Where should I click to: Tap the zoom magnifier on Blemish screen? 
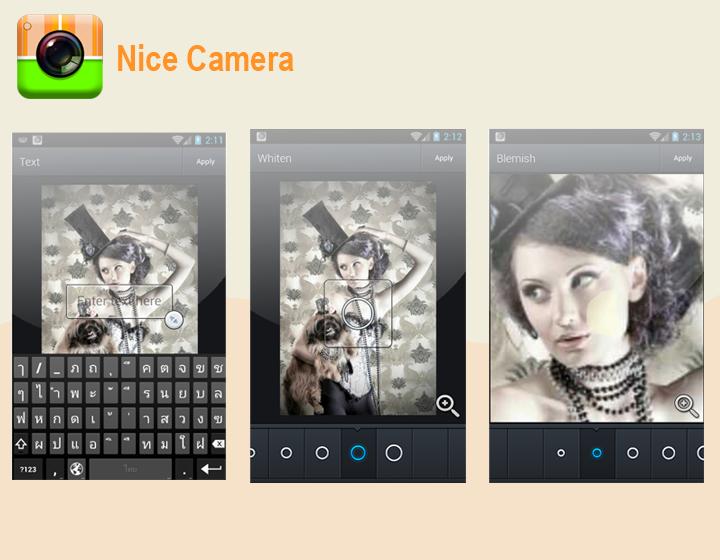(686, 405)
